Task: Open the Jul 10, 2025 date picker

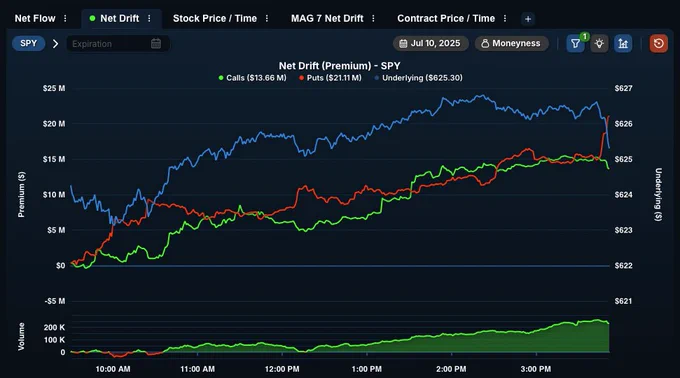Action: pos(431,43)
